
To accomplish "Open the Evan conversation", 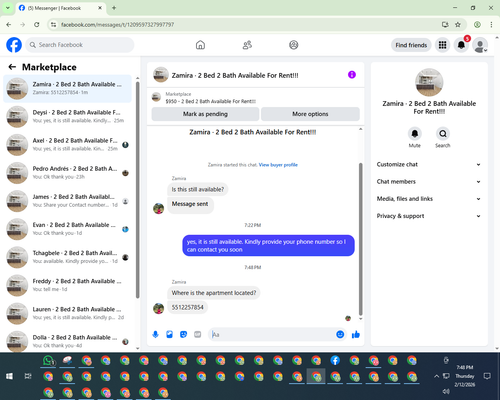I will tap(67, 229).
